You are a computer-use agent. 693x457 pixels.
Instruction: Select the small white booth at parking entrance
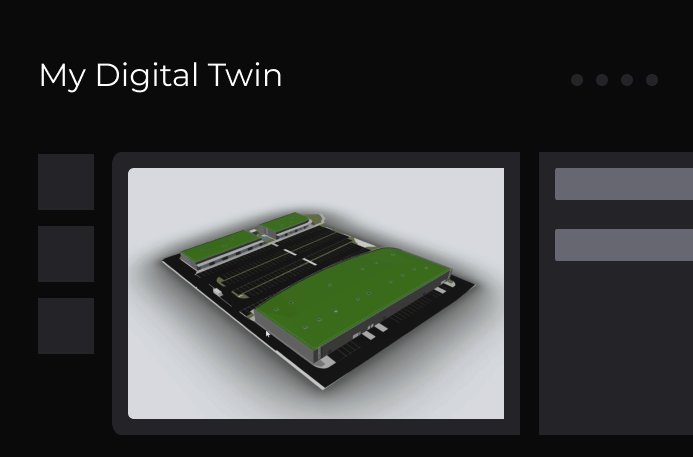pyautogui.click(x=217, y=292)
